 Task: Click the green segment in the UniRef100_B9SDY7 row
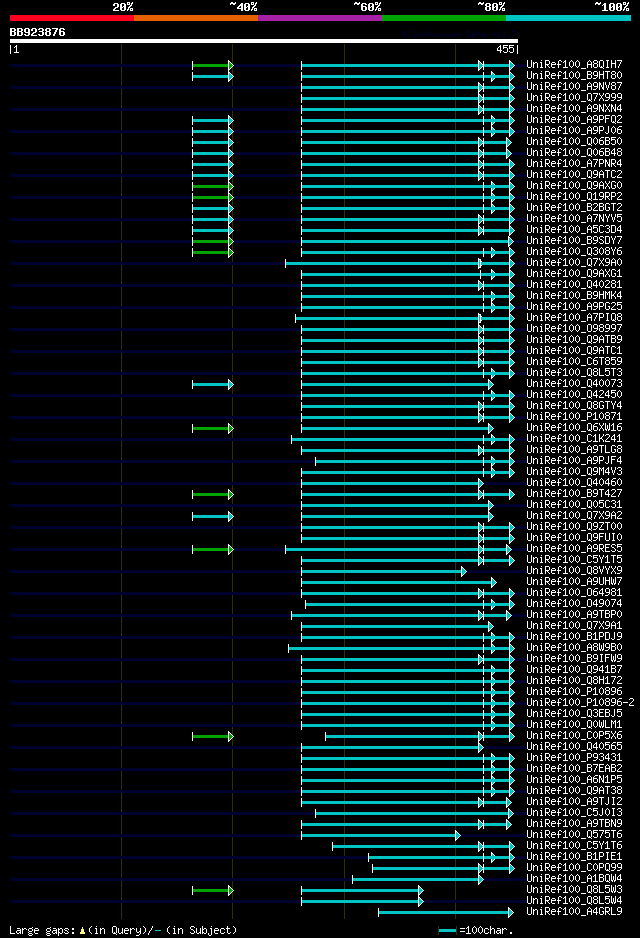pos(212,241)
